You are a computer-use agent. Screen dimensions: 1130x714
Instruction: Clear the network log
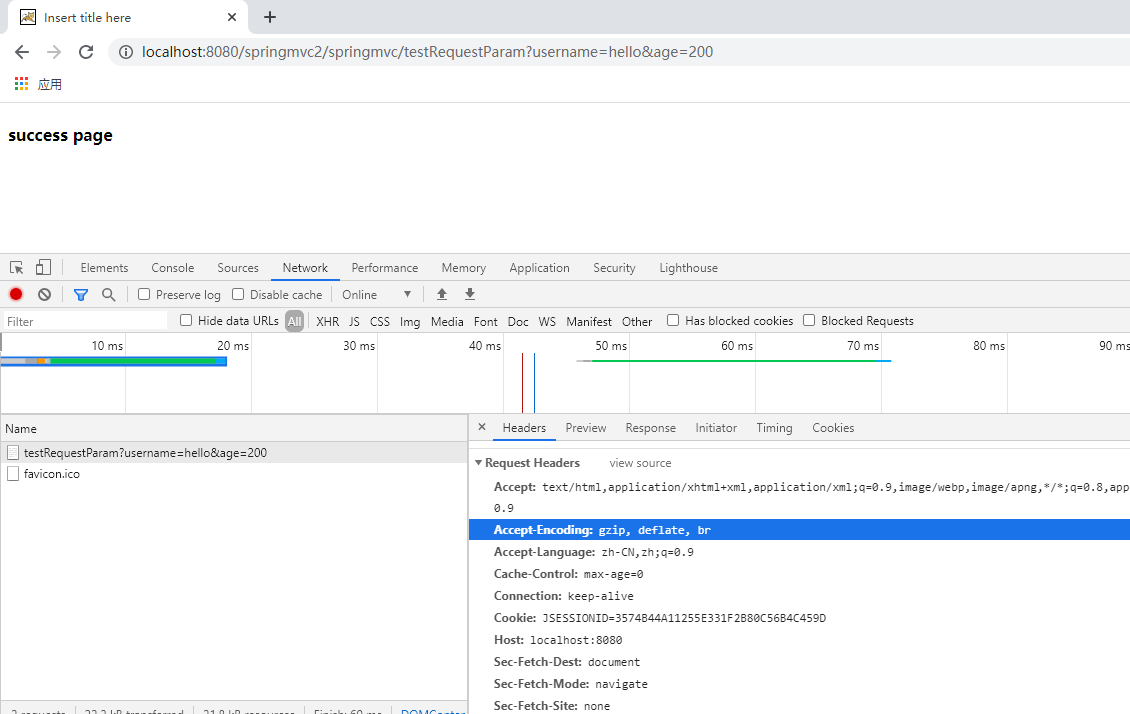pos(45,294)
